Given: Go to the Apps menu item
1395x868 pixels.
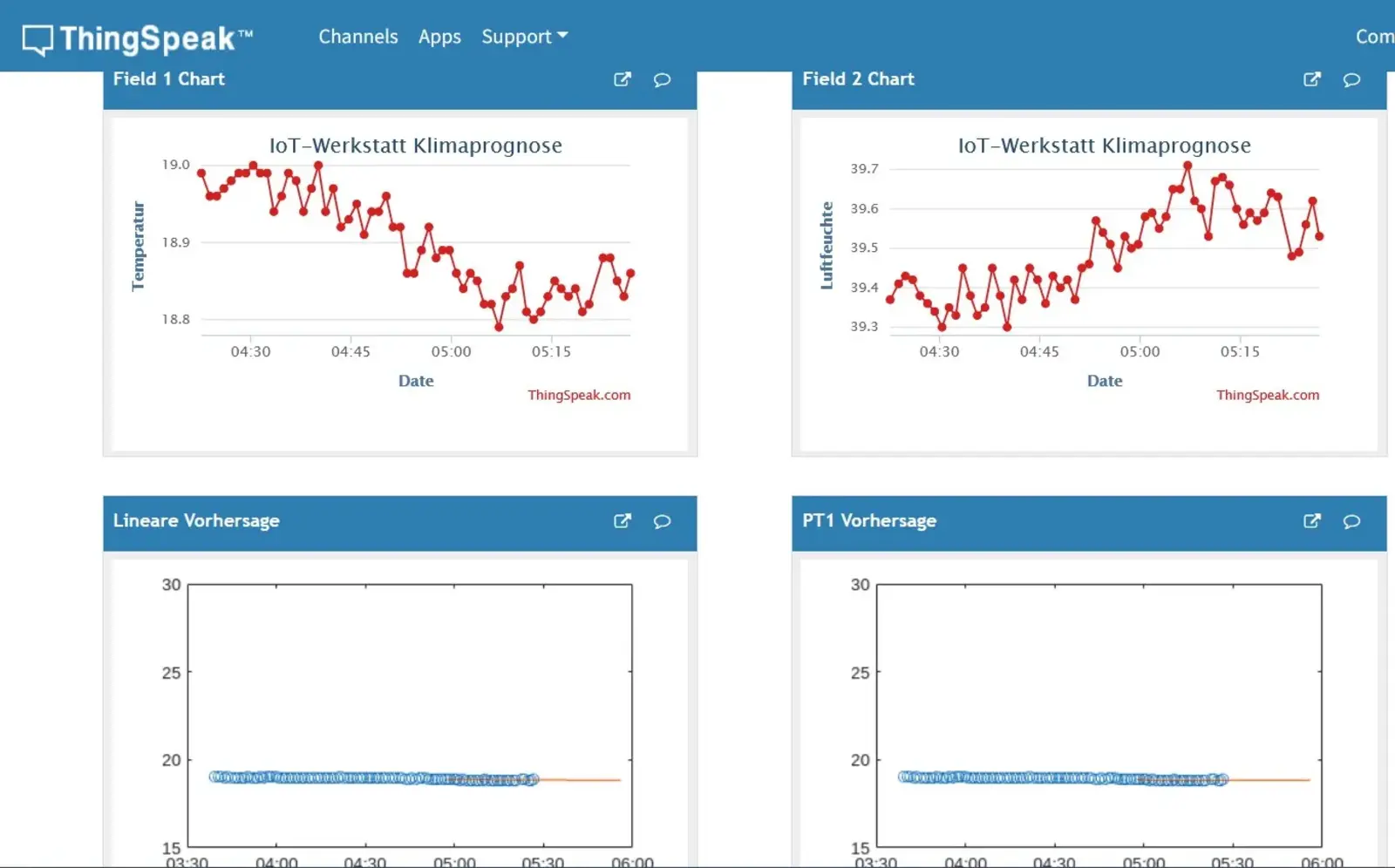Looking at the screenshot, I should (x=439, y=37).
